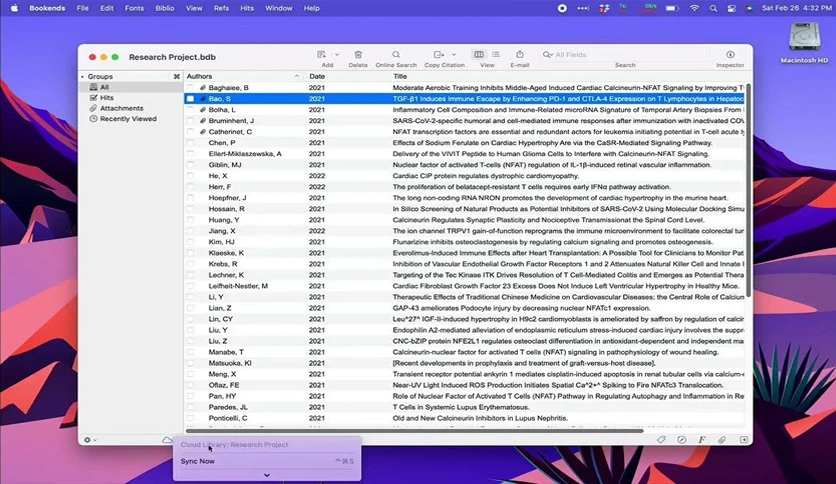The height and width of the screenshot is (484, 836).
Task: Open the Refs menu
Action: [x=221, y=8]
